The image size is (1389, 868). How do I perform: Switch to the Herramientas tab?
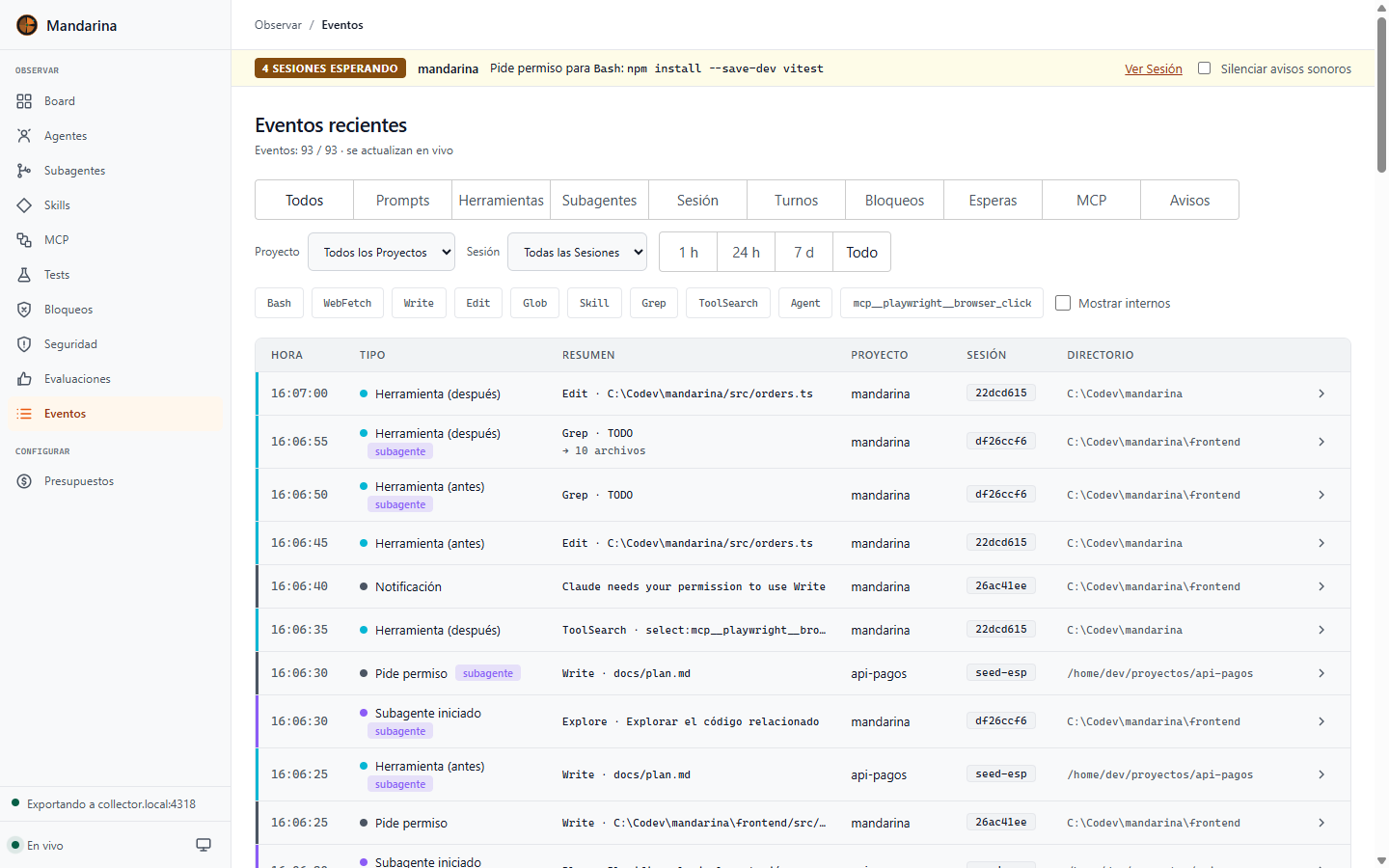501,200
